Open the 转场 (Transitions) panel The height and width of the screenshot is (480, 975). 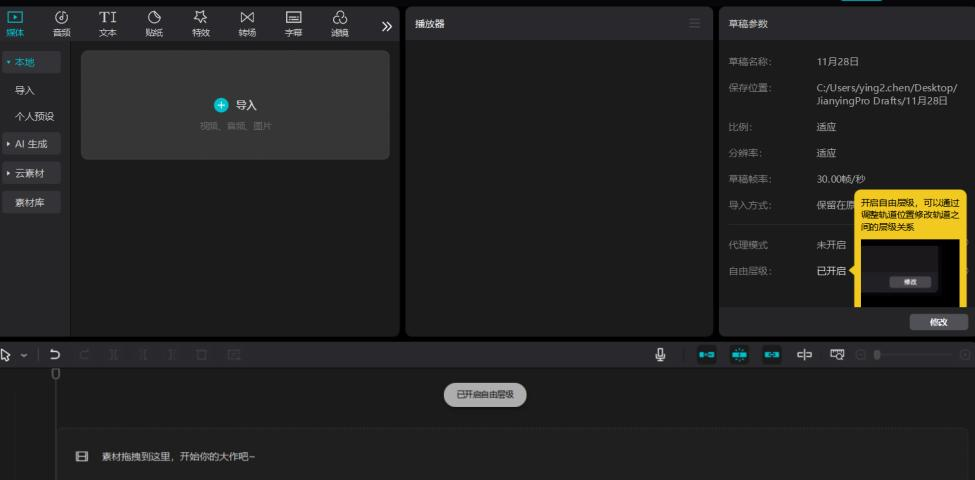247,23
